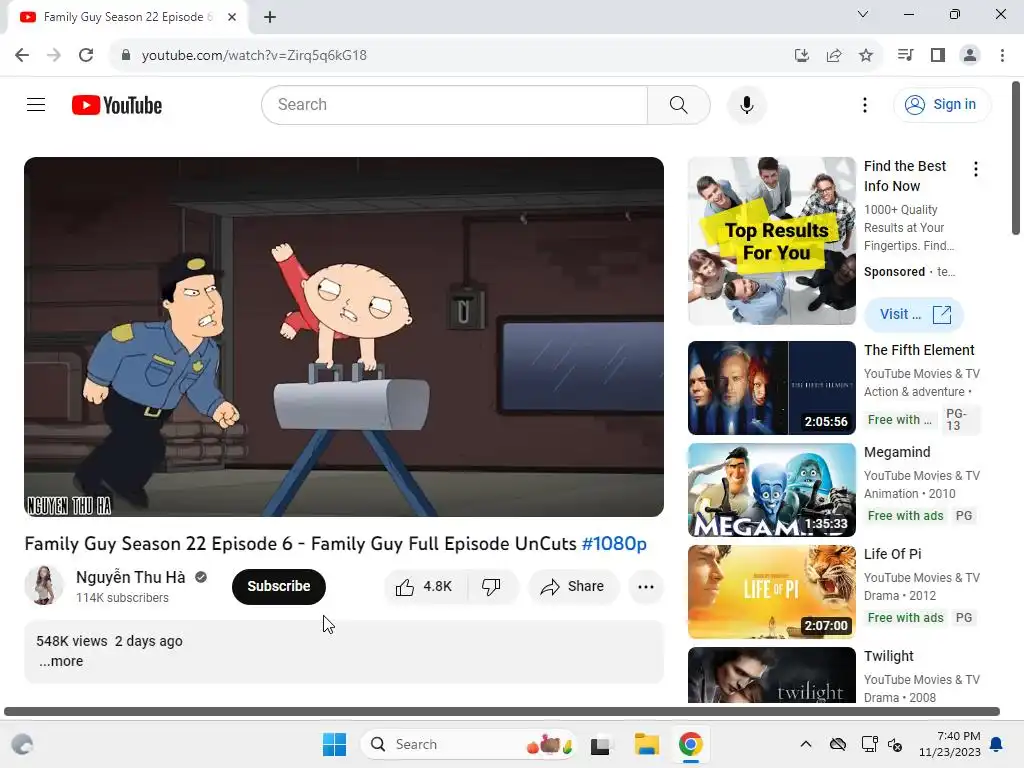
Task: Subscribe to the channel
Action: (278, 586)
